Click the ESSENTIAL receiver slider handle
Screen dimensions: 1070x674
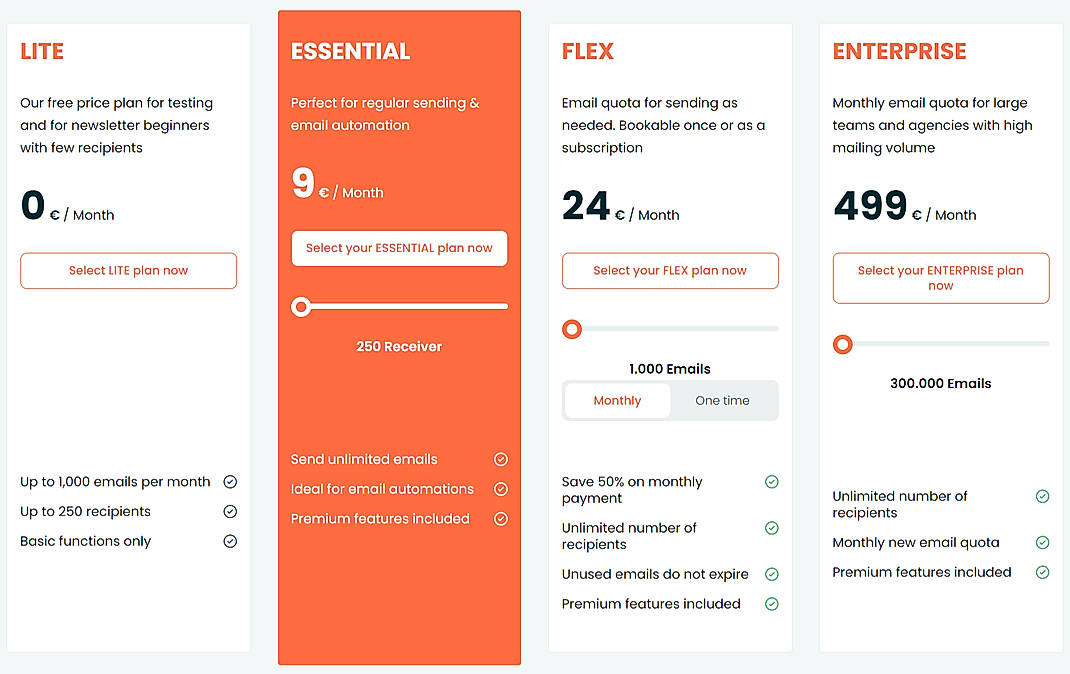click(301, 307)
